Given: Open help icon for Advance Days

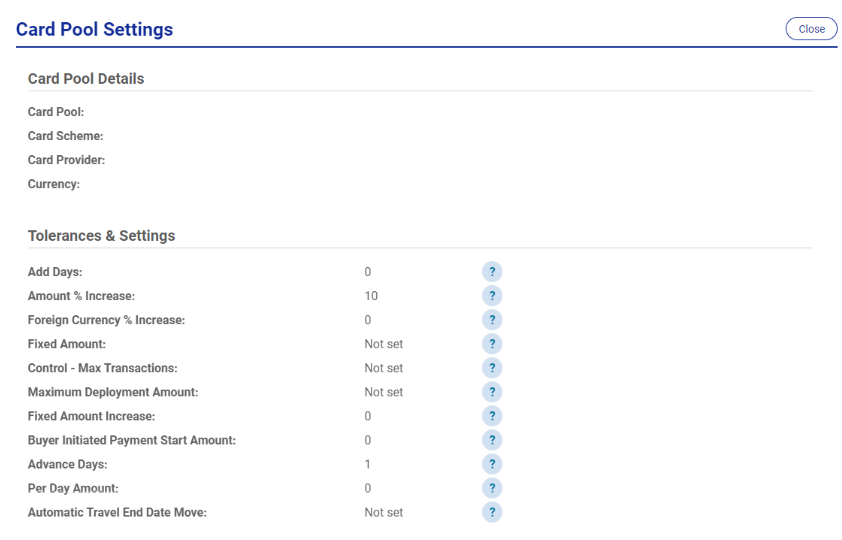Looking at the screenshot, I should (492, 464).
